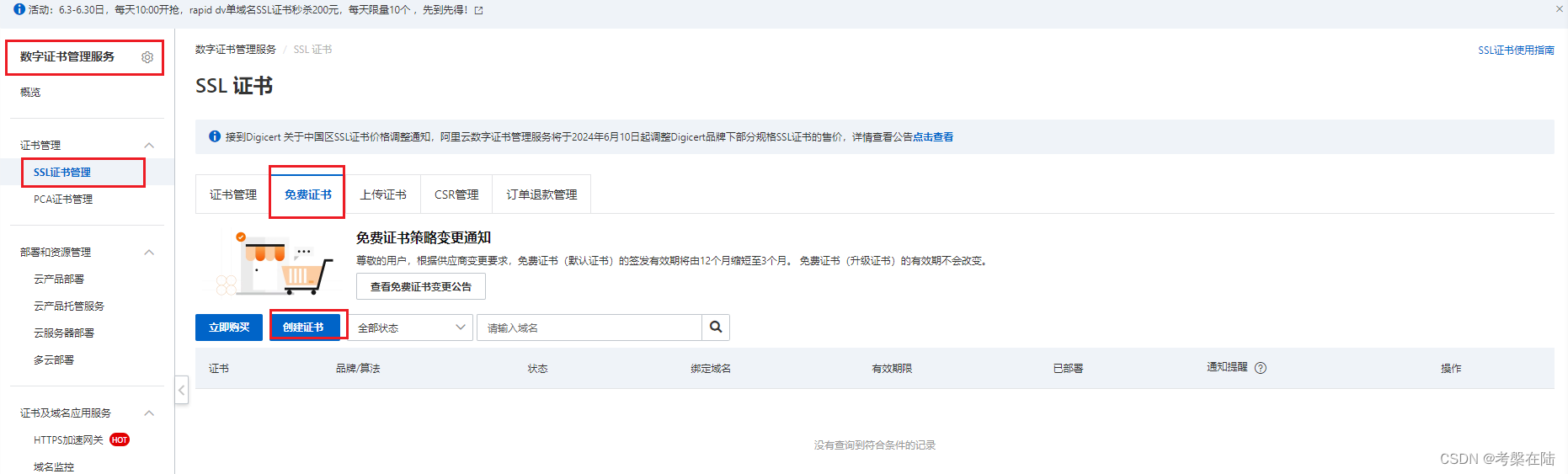Open the 全部状态 status dropdown
The height and width of the screenshot is (474, 1568).
[411, 328]
